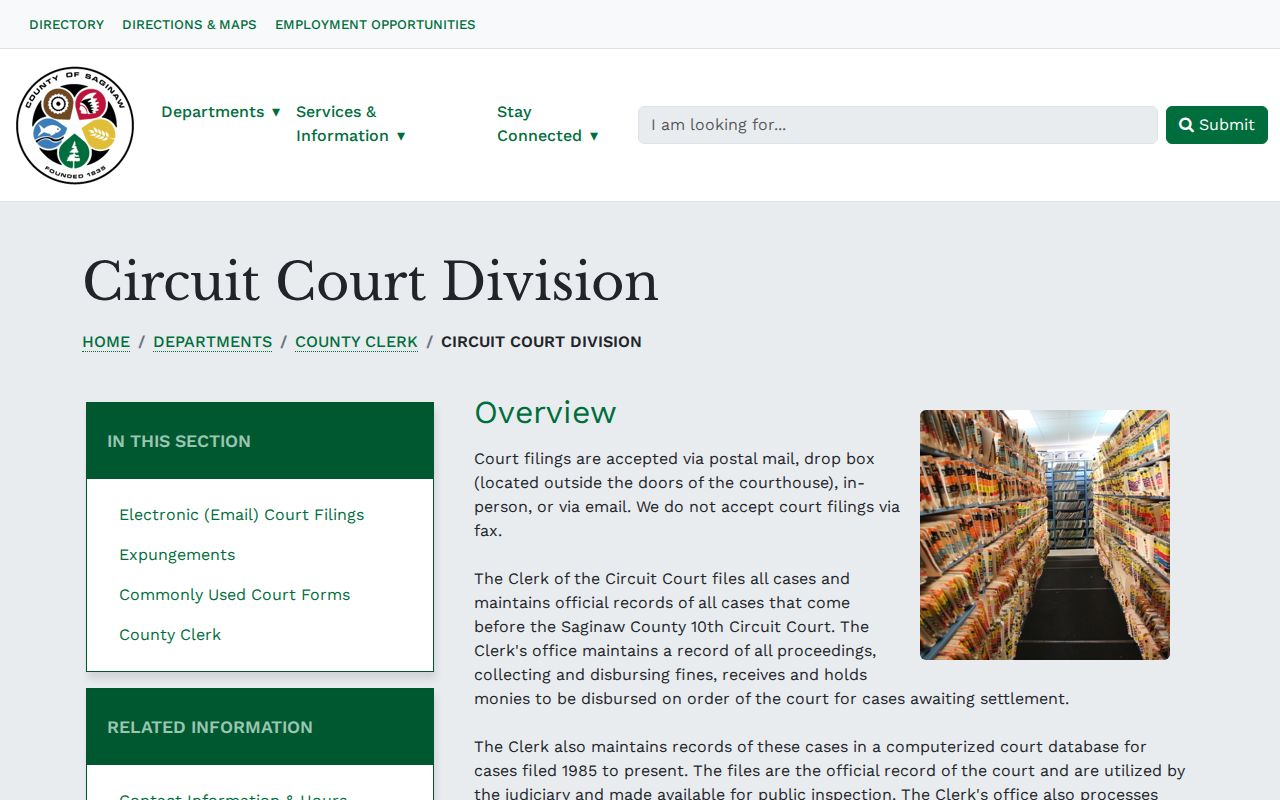Screen dimensions: 1280x800
Task: Click the Submit search button
Action: pyautogui.click(x=1217, y=125)
